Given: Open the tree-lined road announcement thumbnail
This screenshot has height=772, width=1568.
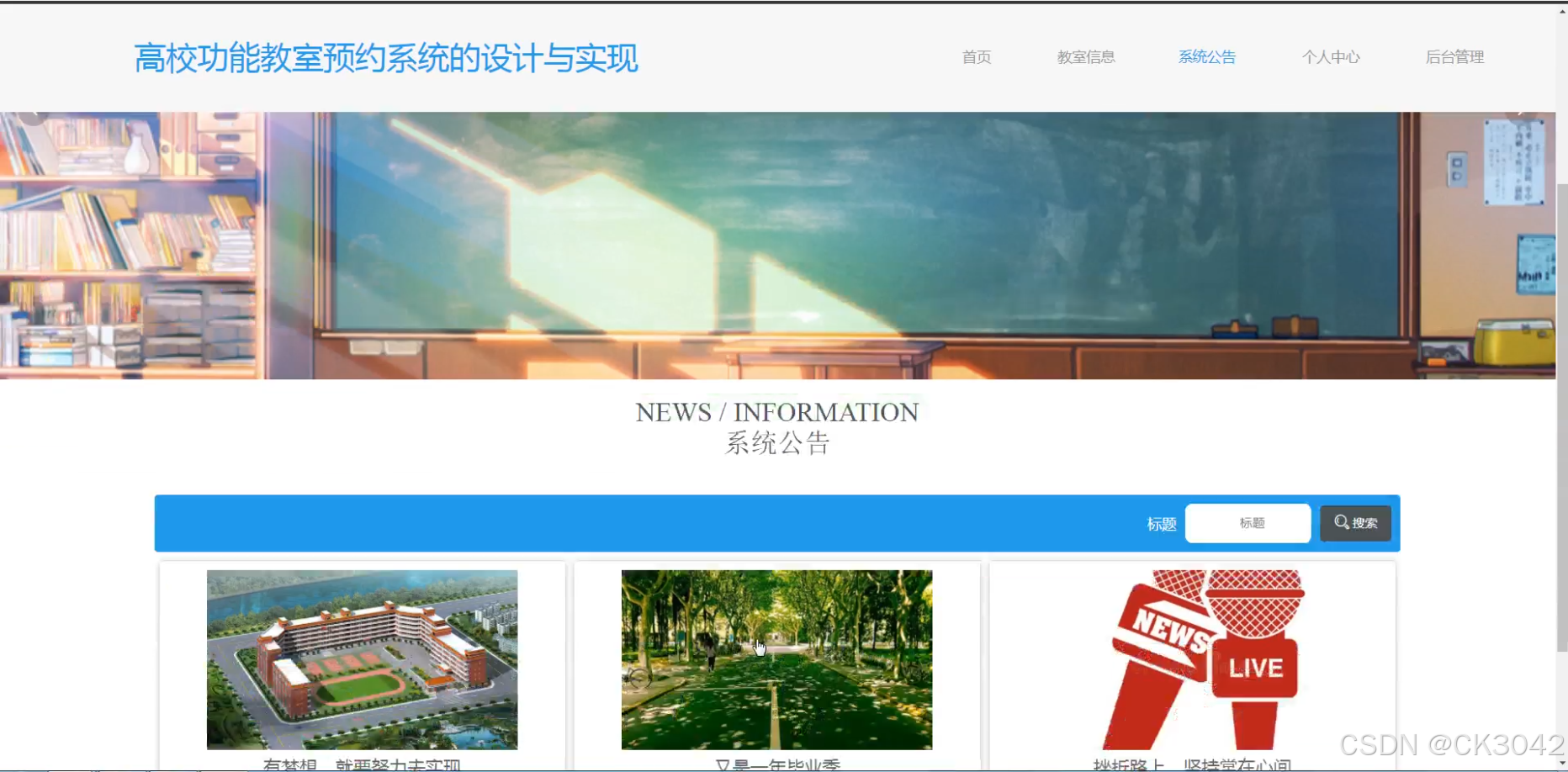Looking at the screenshot, I should (776, 659).
